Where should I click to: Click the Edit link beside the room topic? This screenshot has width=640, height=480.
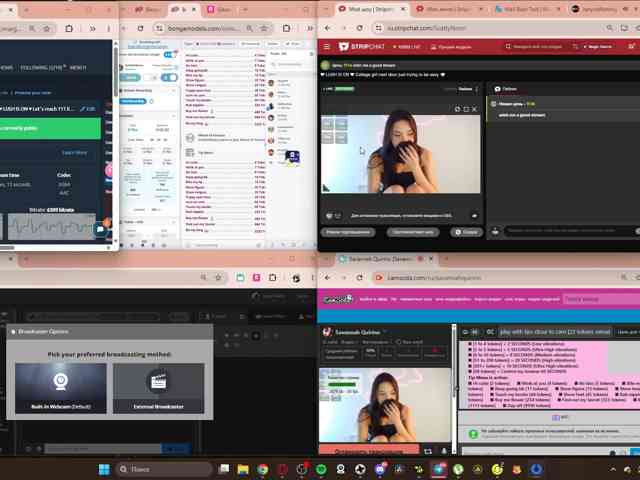click(x=88, y=109)
